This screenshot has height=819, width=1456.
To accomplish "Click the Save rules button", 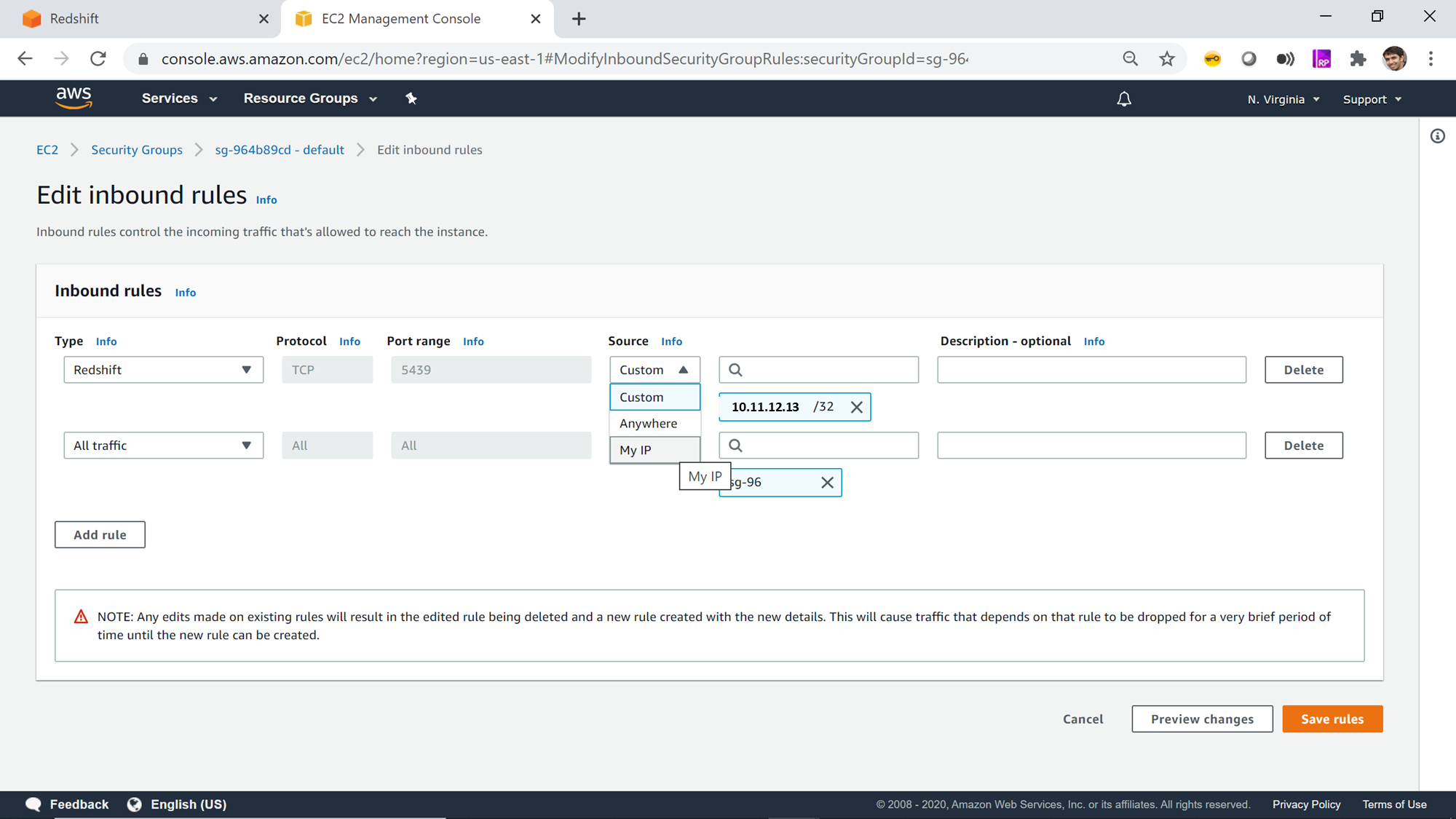I will click(1332, 719).
